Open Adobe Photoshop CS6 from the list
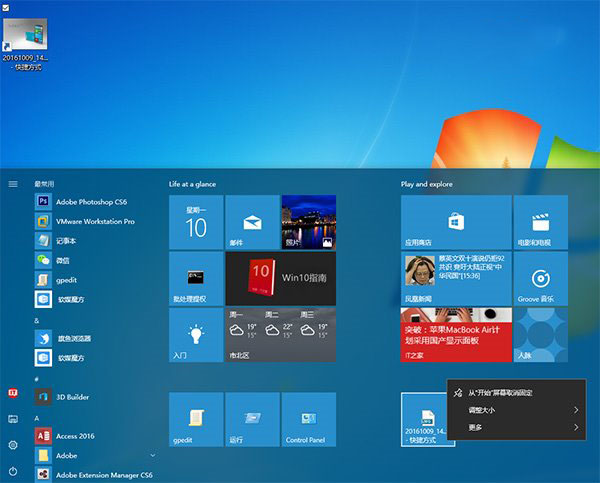600x483 pixels. click(x=92, y=202)
